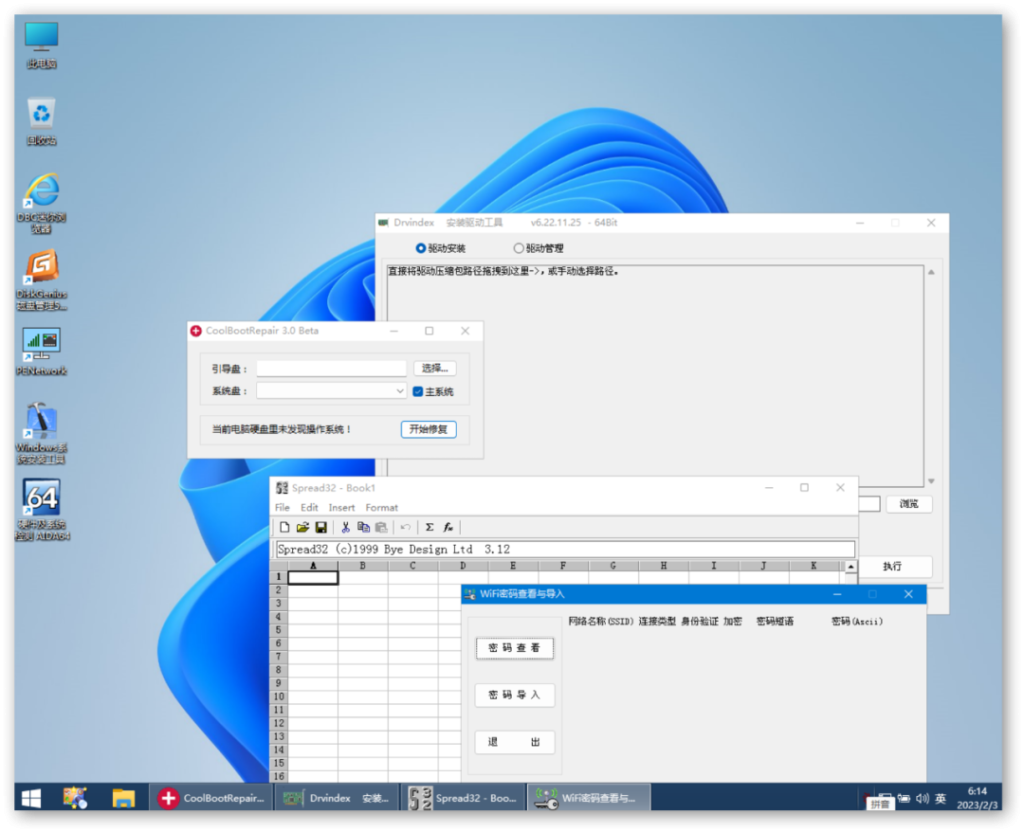
Task: Open This PC desktop icon
Action: (41, 46)
